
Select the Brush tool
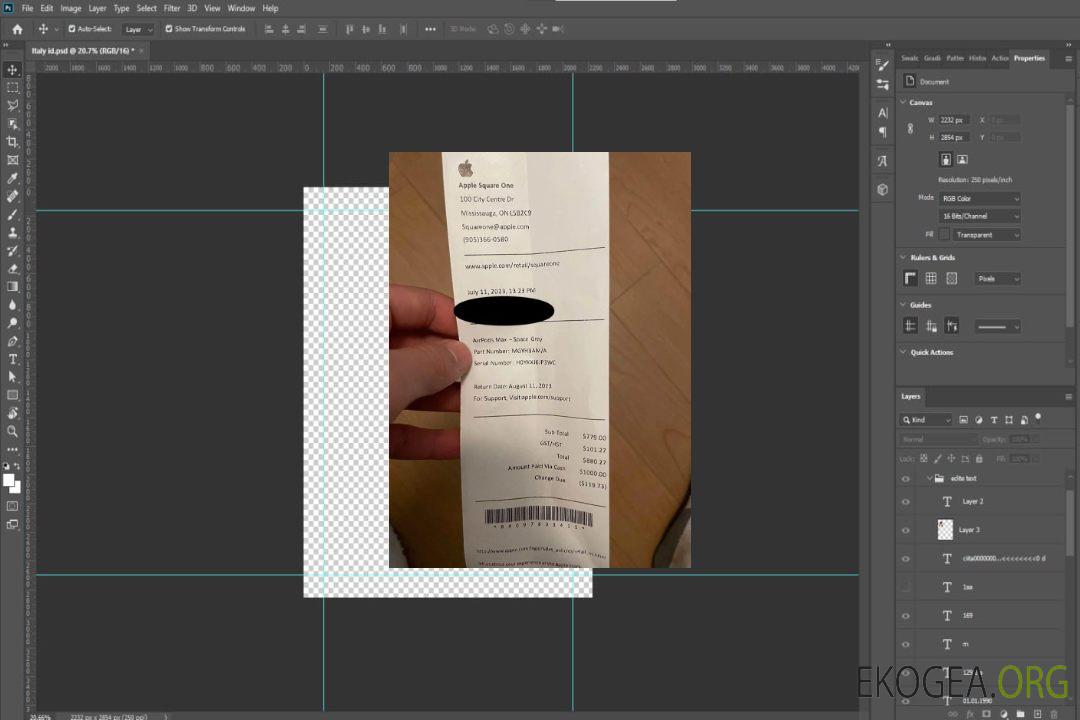(12, 214)
